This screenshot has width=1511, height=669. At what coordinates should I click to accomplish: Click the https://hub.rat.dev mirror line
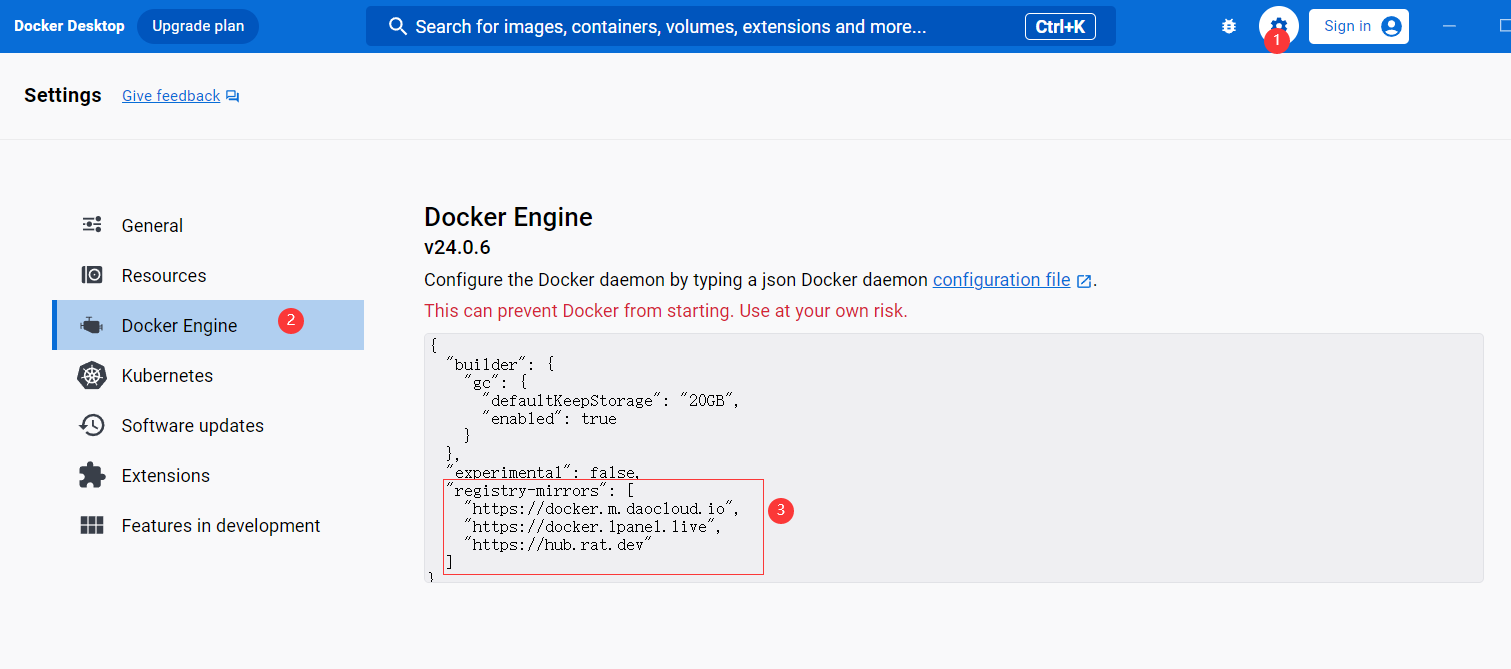coord(560,545)
